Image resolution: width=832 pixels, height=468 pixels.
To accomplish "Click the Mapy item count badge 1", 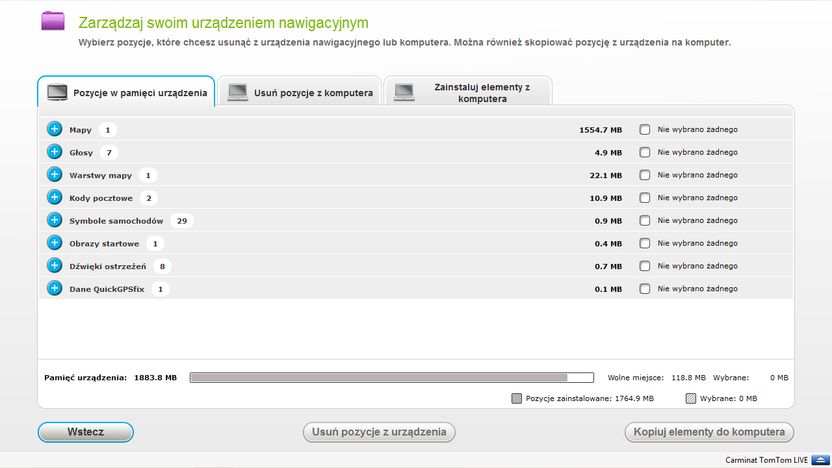I will pos(108,129).
